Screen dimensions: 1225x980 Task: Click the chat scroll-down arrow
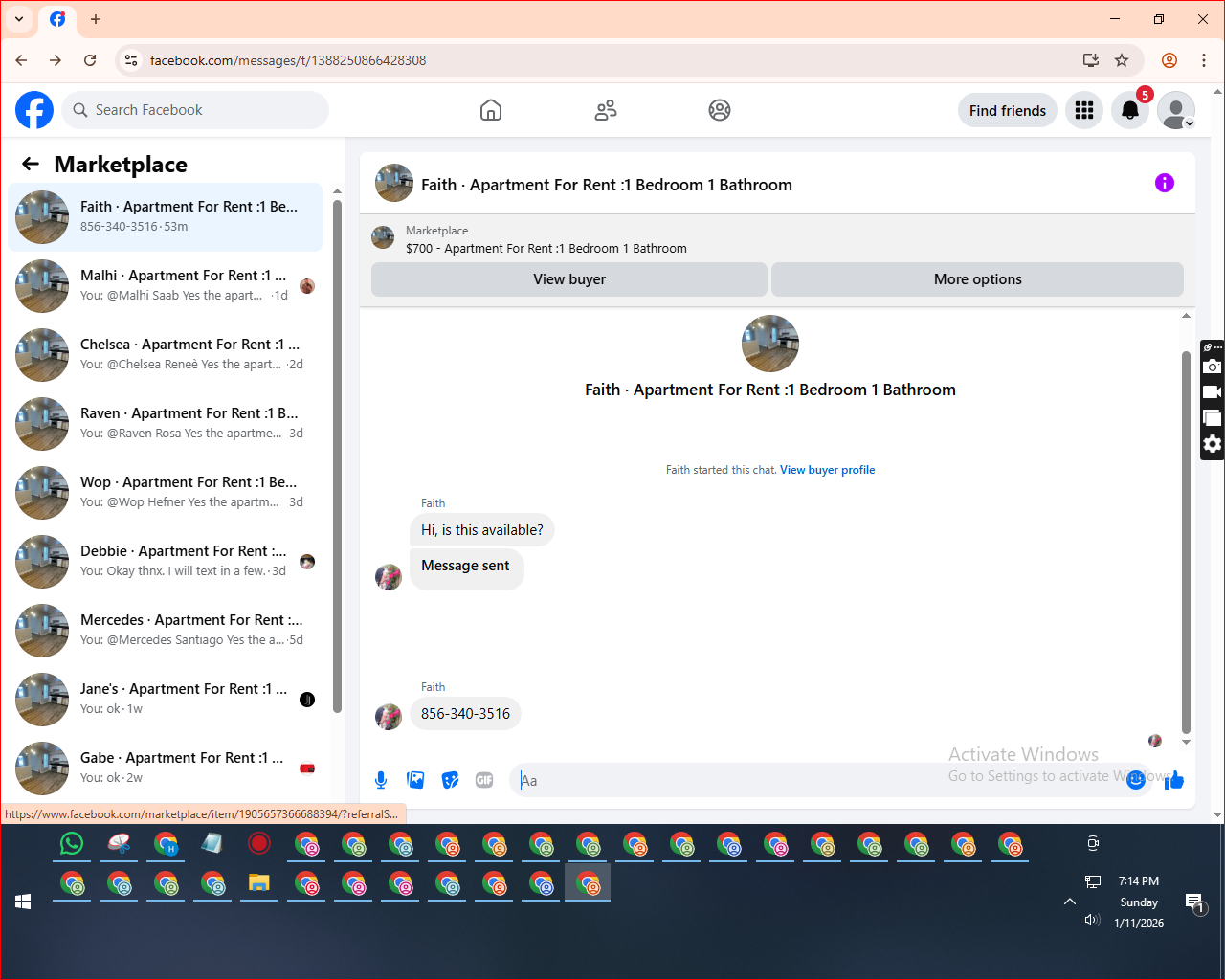click(1186, 742)
